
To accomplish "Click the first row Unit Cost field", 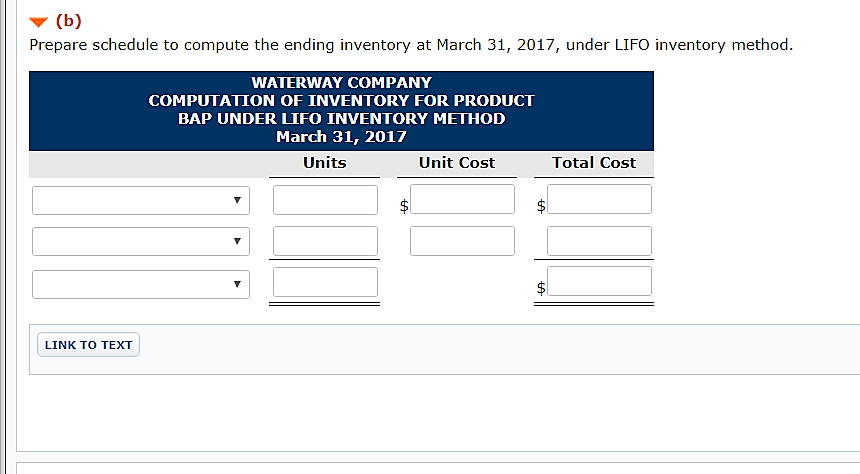I will pos(462,200).
